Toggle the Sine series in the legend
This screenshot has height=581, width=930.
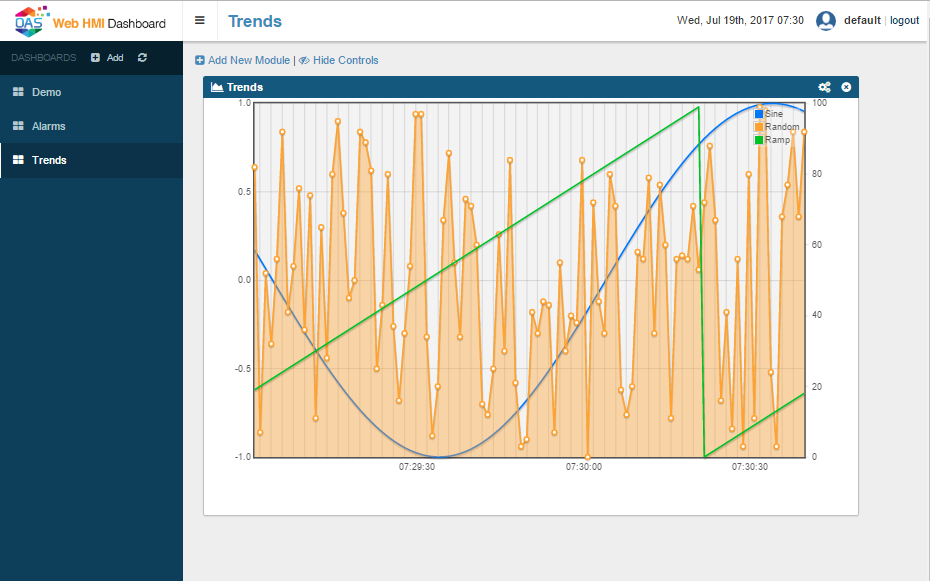[x=772, y=113]
